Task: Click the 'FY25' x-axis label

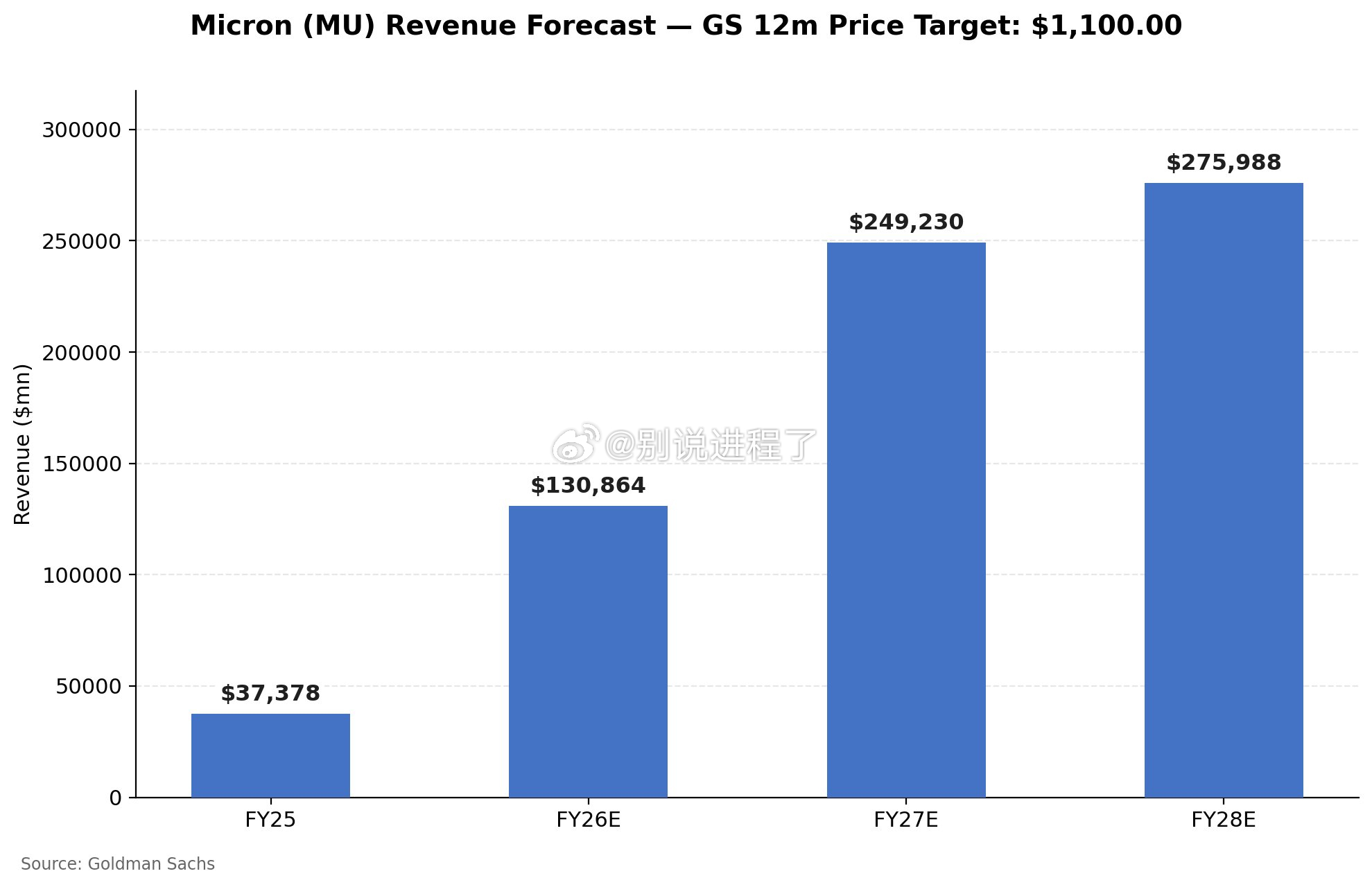Action: coord(270,820)
